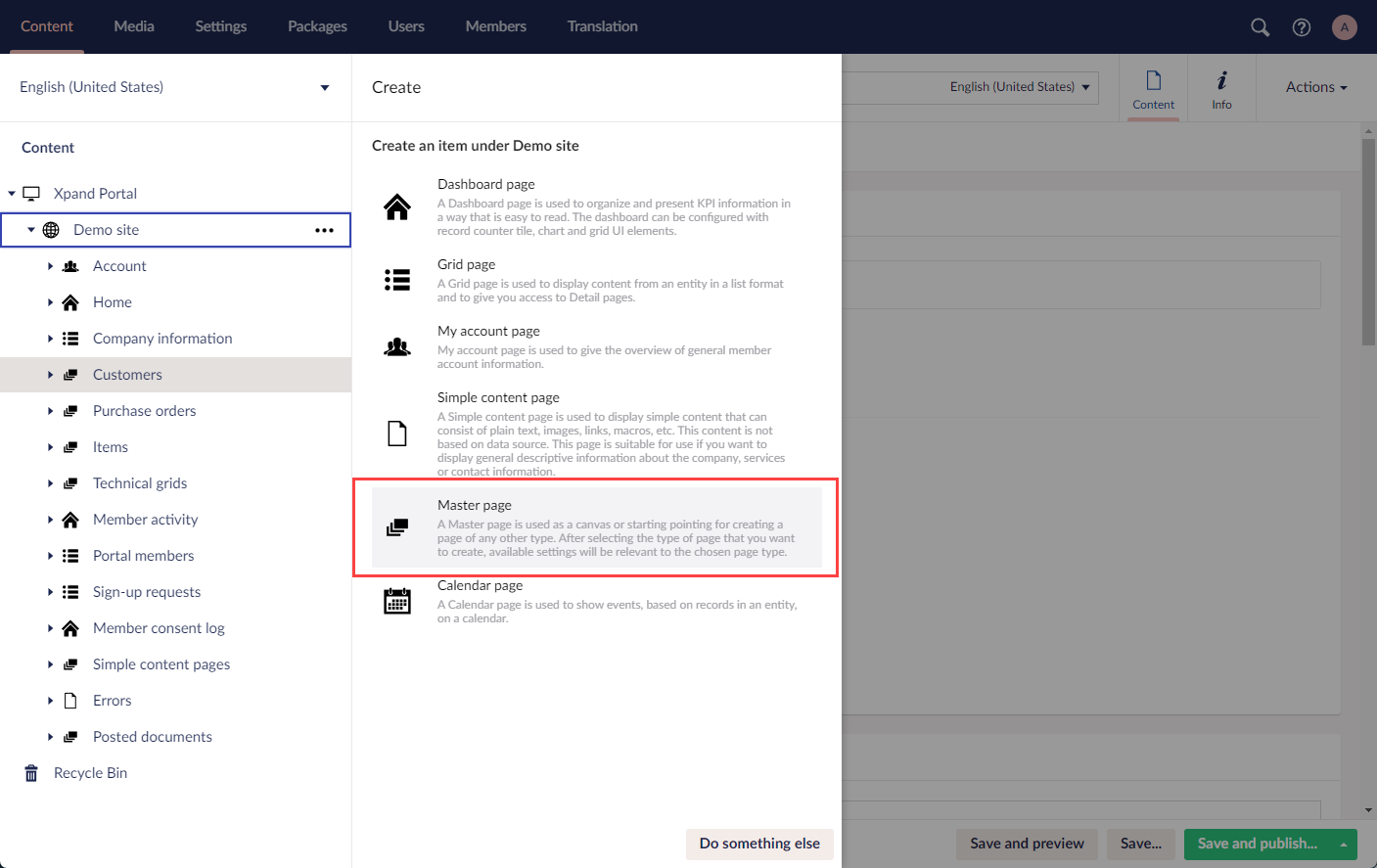Click the Items node icon
Viewport: 1377px width, 868px height.
pos(70,447)
